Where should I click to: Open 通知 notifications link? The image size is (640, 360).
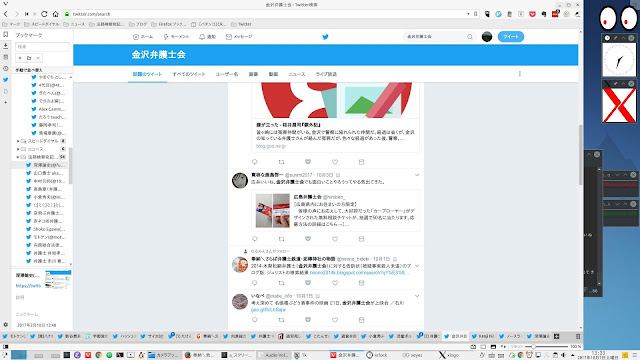tap(207, 37)
